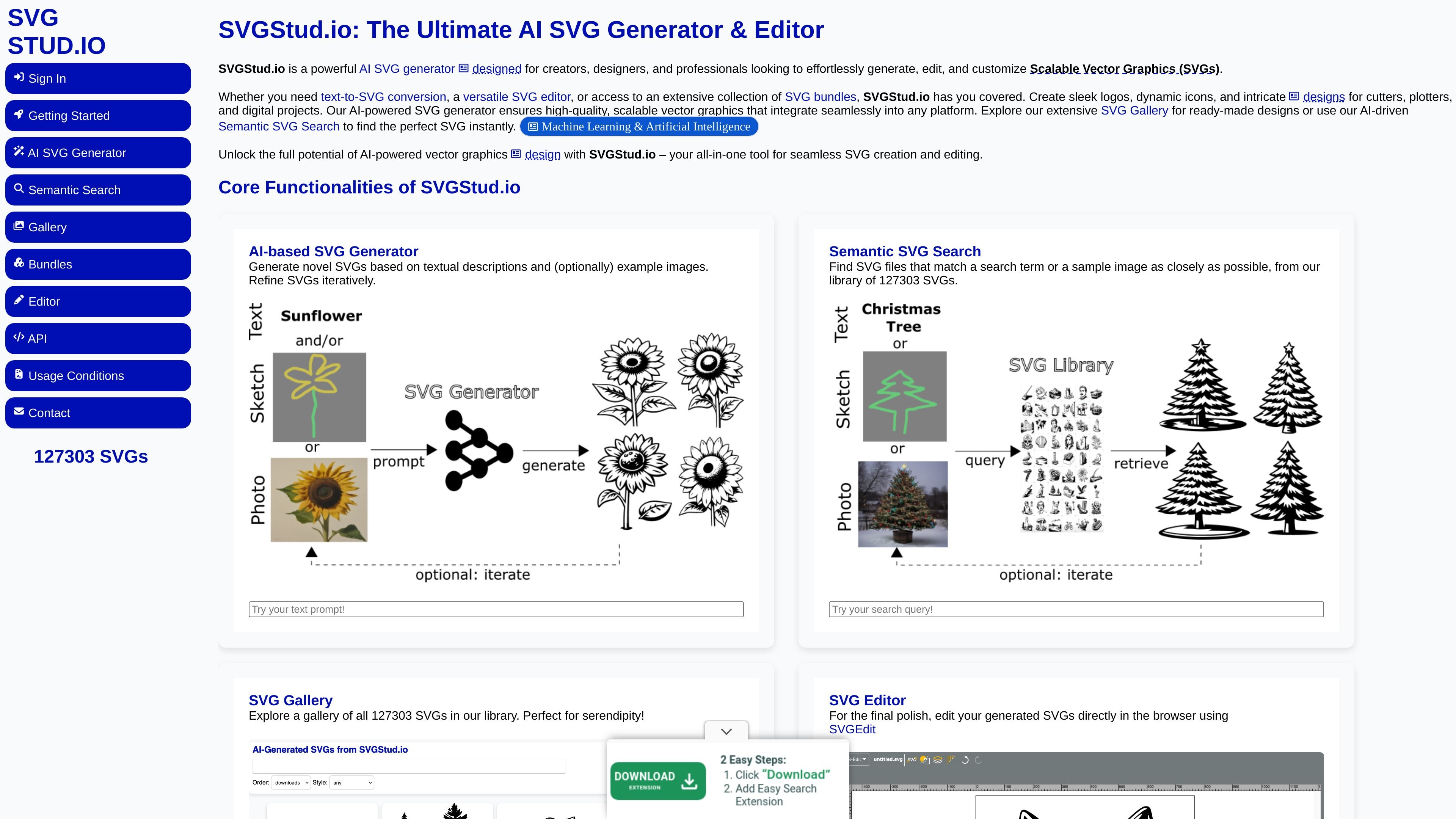Click the green Download Extension button
This screenshot has height=819, width=1456.
coord(658,781)
